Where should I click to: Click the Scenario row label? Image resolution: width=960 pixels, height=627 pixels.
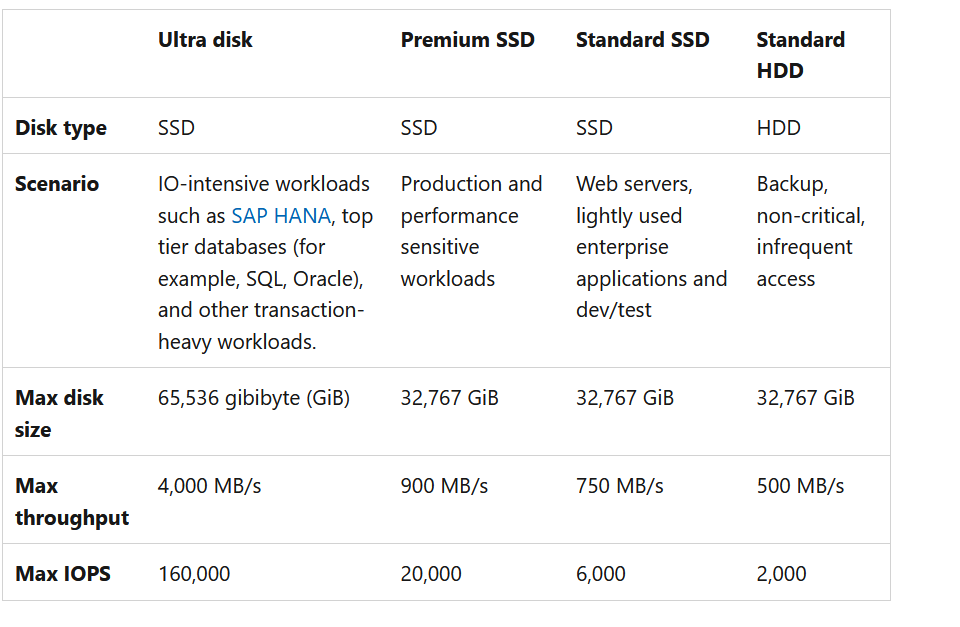tap(57, 184)
